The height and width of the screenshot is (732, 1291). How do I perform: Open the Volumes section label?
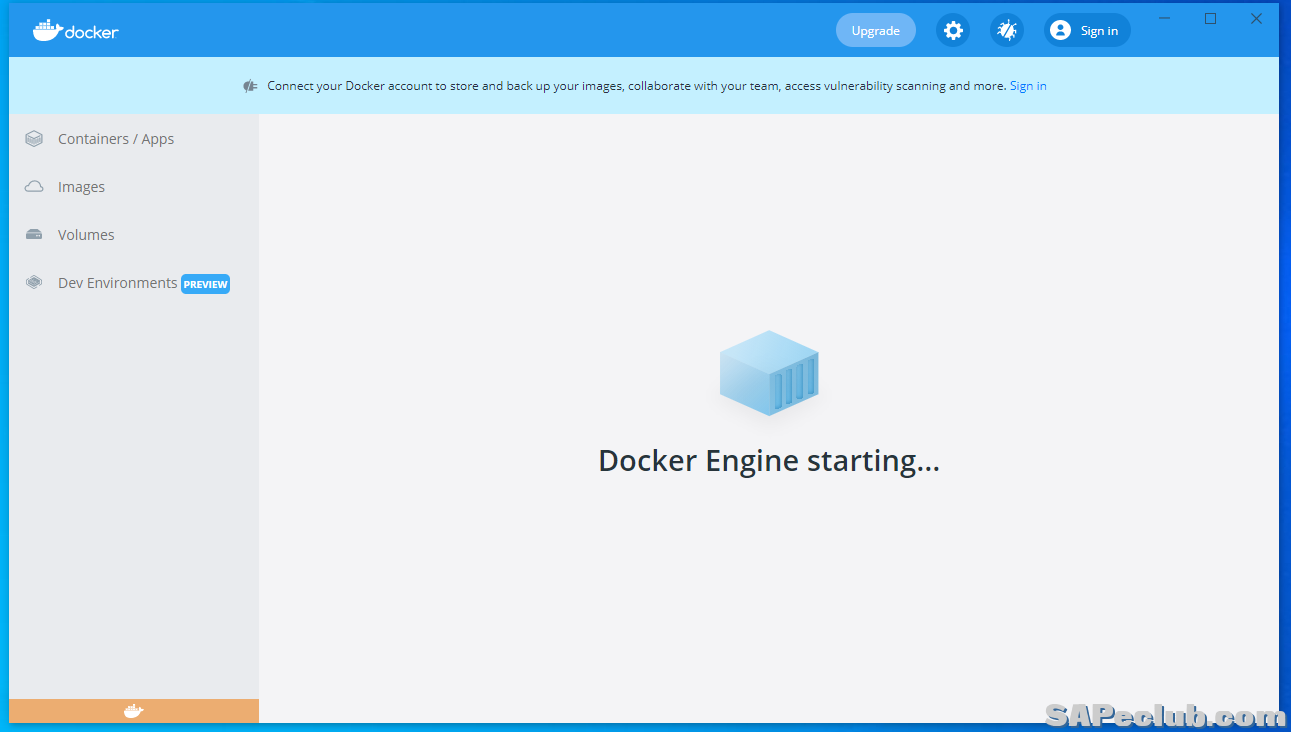coord(86,235)
